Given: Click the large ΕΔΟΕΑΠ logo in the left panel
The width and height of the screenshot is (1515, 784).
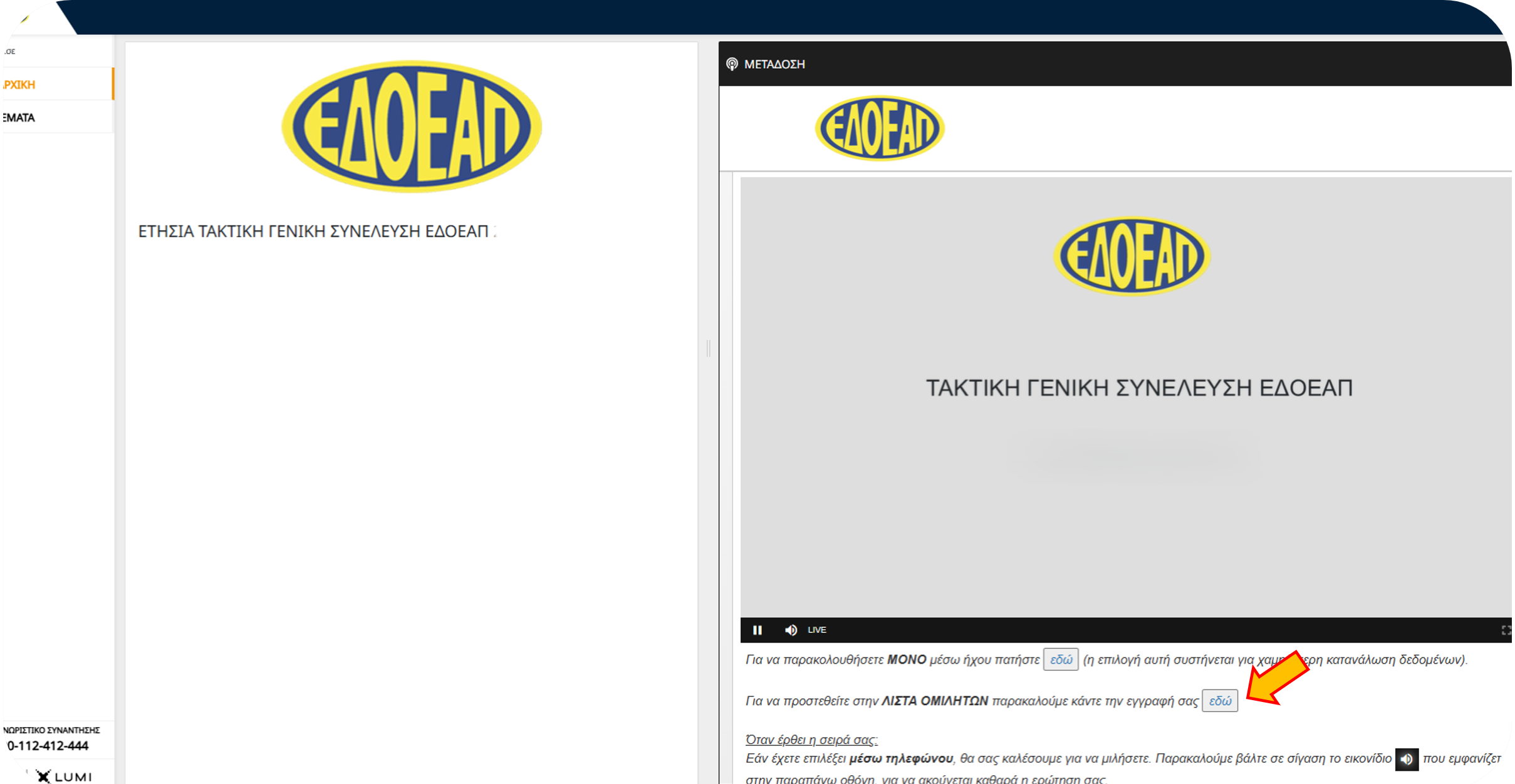Looking at the screenshot, I should pyautogui.click(x=412, y=125).
